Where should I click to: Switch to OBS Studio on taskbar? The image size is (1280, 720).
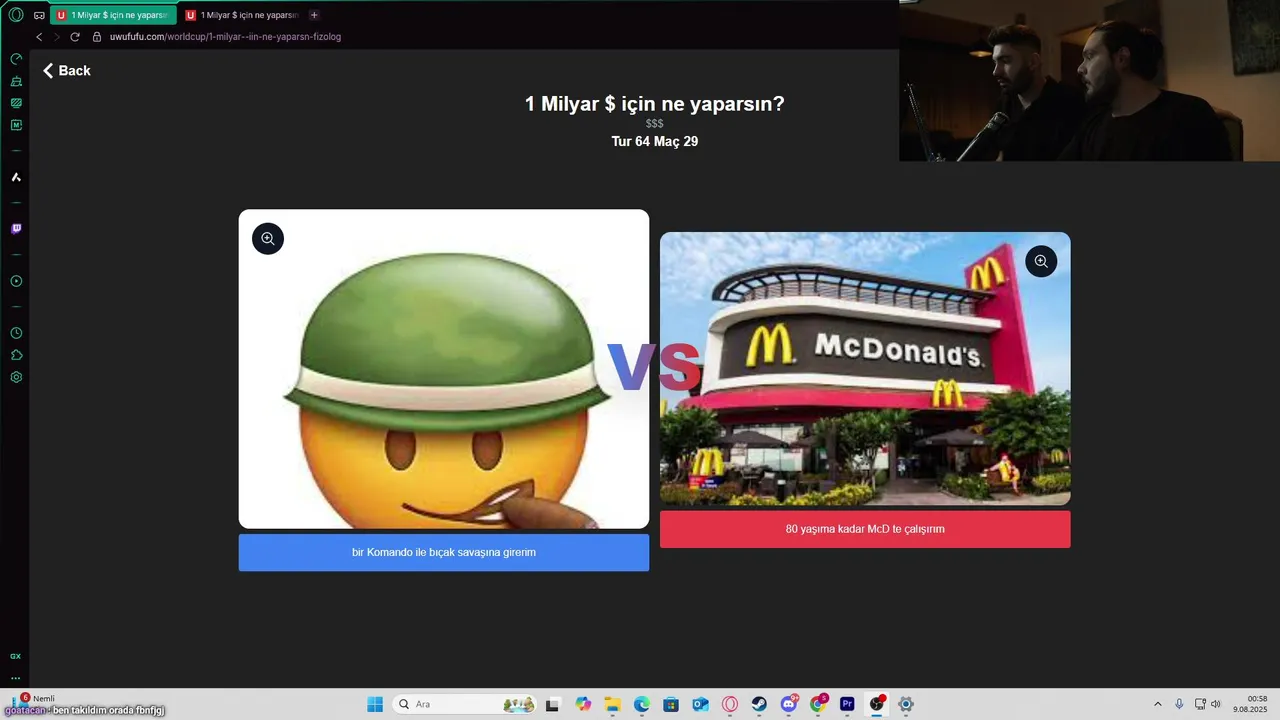[877, 704]
